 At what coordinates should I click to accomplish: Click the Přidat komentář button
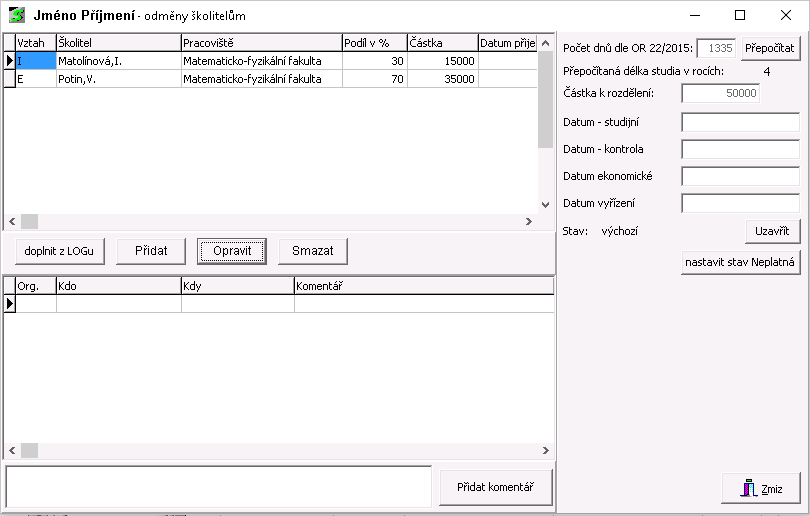click(495, 487)
